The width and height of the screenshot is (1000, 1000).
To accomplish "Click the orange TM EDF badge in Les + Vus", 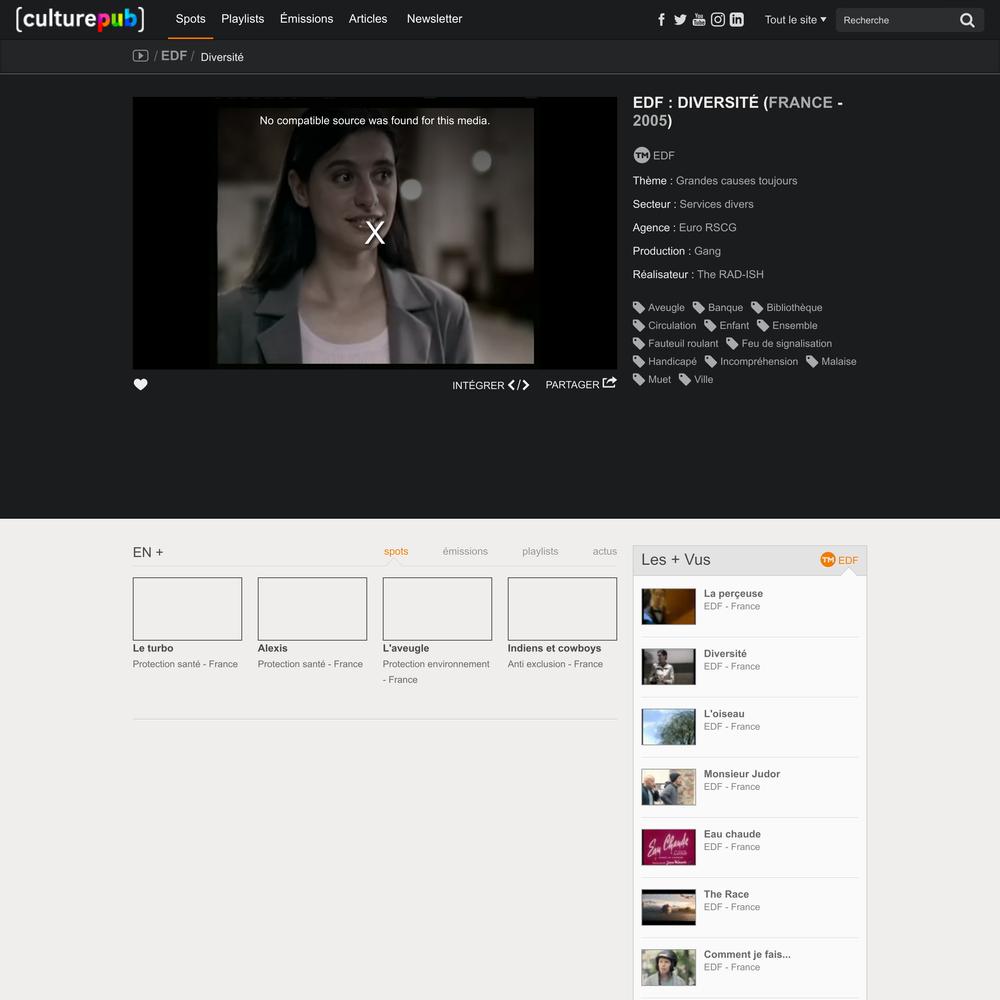I will [839, 560].
